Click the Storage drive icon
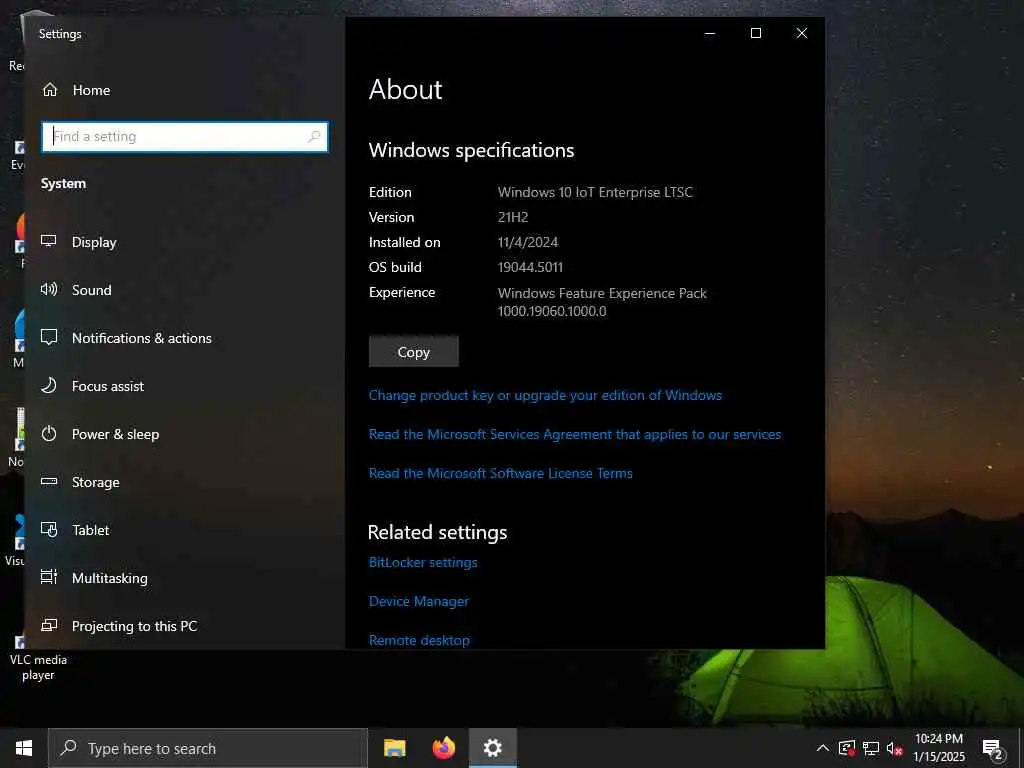 [x=49, y=481]
